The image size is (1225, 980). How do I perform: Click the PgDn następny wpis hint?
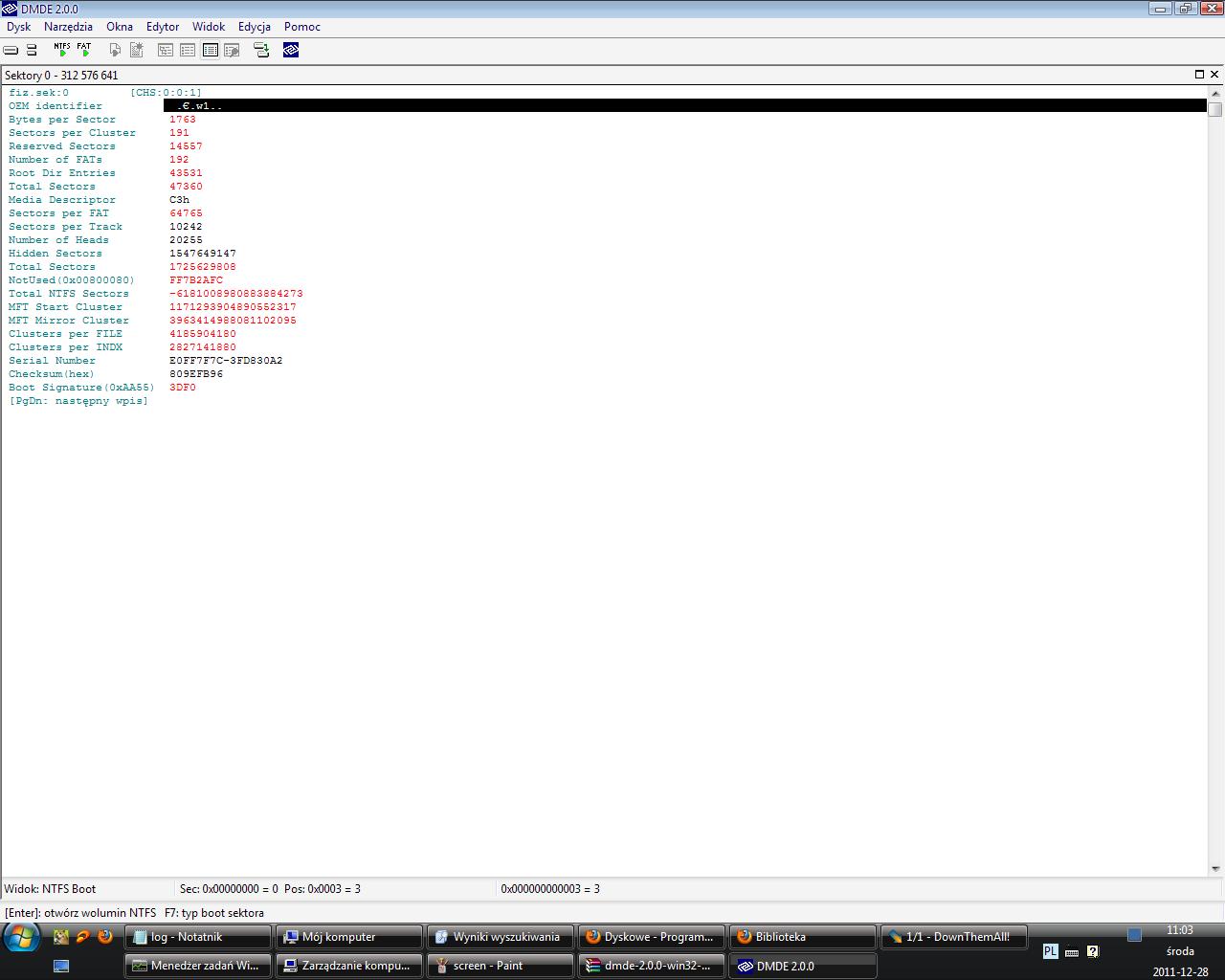pyautogui.click(x=78, y=401)
